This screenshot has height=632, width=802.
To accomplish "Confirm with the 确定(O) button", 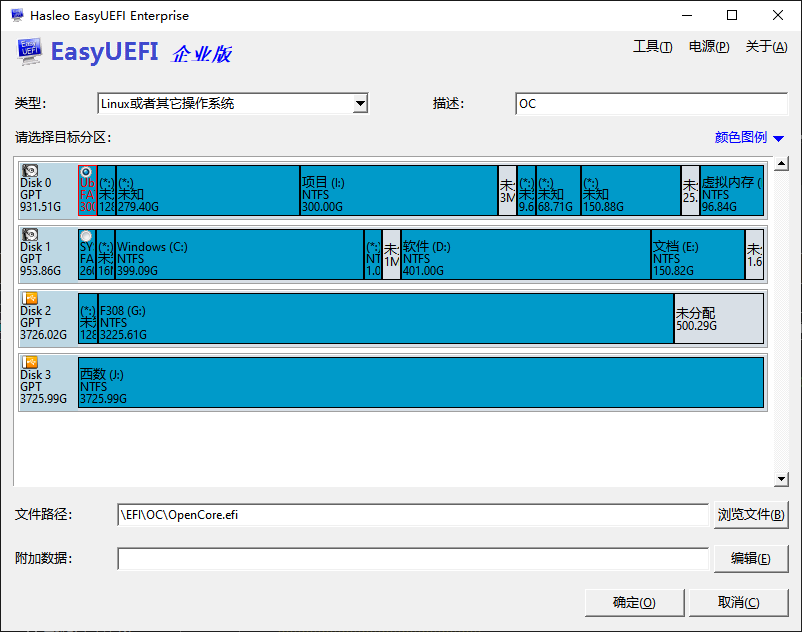I will click(634, 602).
